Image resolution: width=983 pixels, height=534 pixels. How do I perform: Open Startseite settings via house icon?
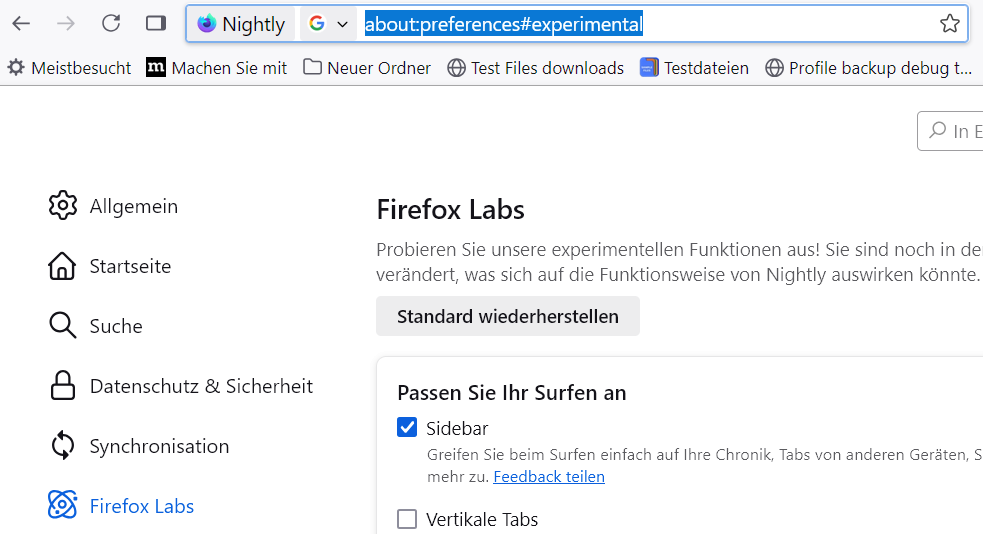coord(62,266)
